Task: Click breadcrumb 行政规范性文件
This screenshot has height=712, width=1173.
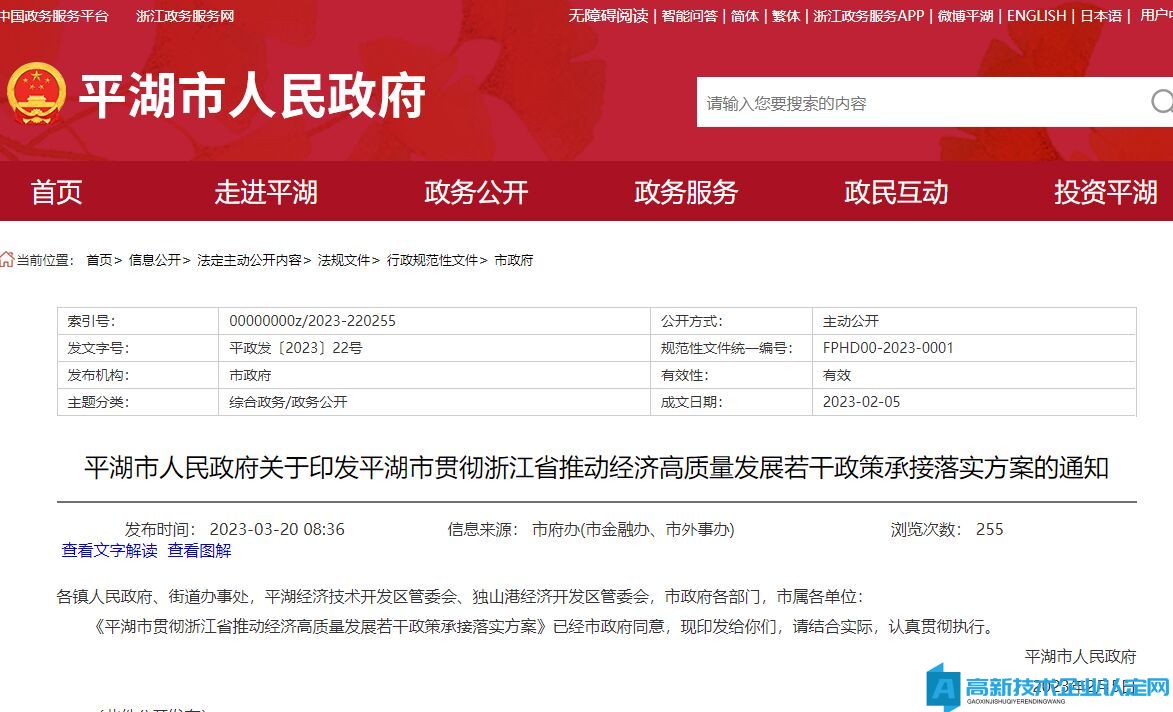Action: pyautogui.click(x=432, y=260)
